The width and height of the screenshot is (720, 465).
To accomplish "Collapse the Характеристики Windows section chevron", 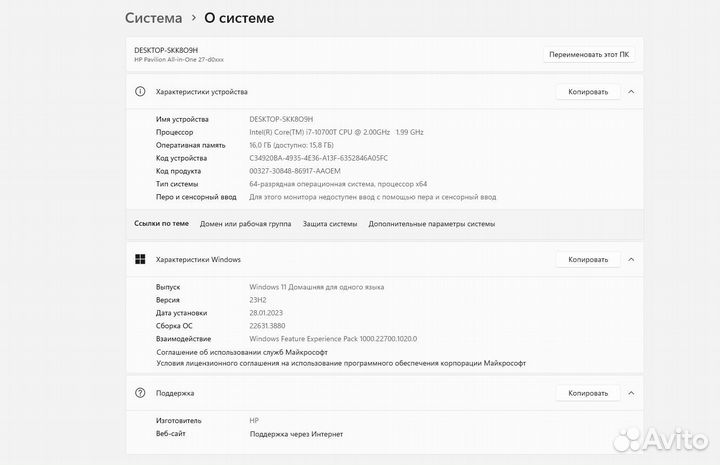I will pos(631,259).
